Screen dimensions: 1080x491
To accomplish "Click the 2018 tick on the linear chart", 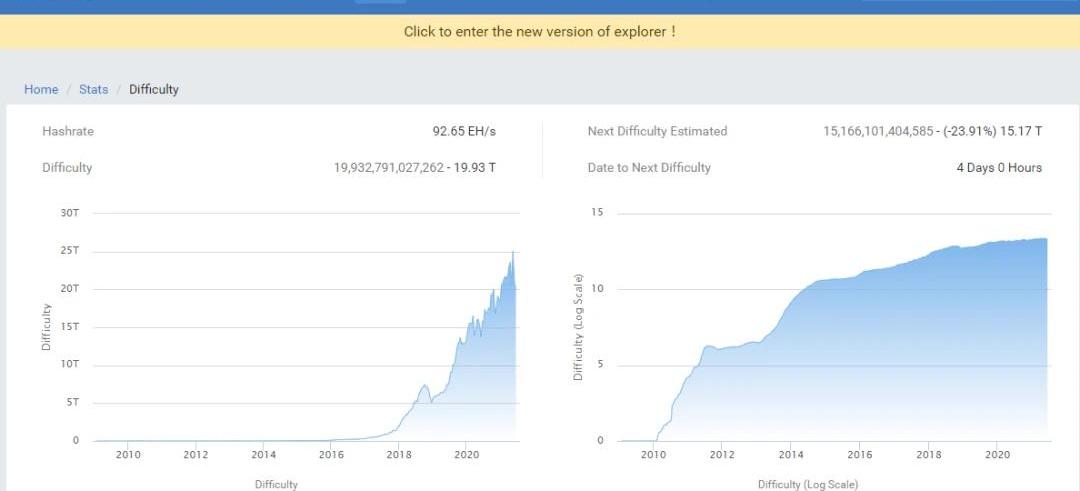I will pos(399,455).
